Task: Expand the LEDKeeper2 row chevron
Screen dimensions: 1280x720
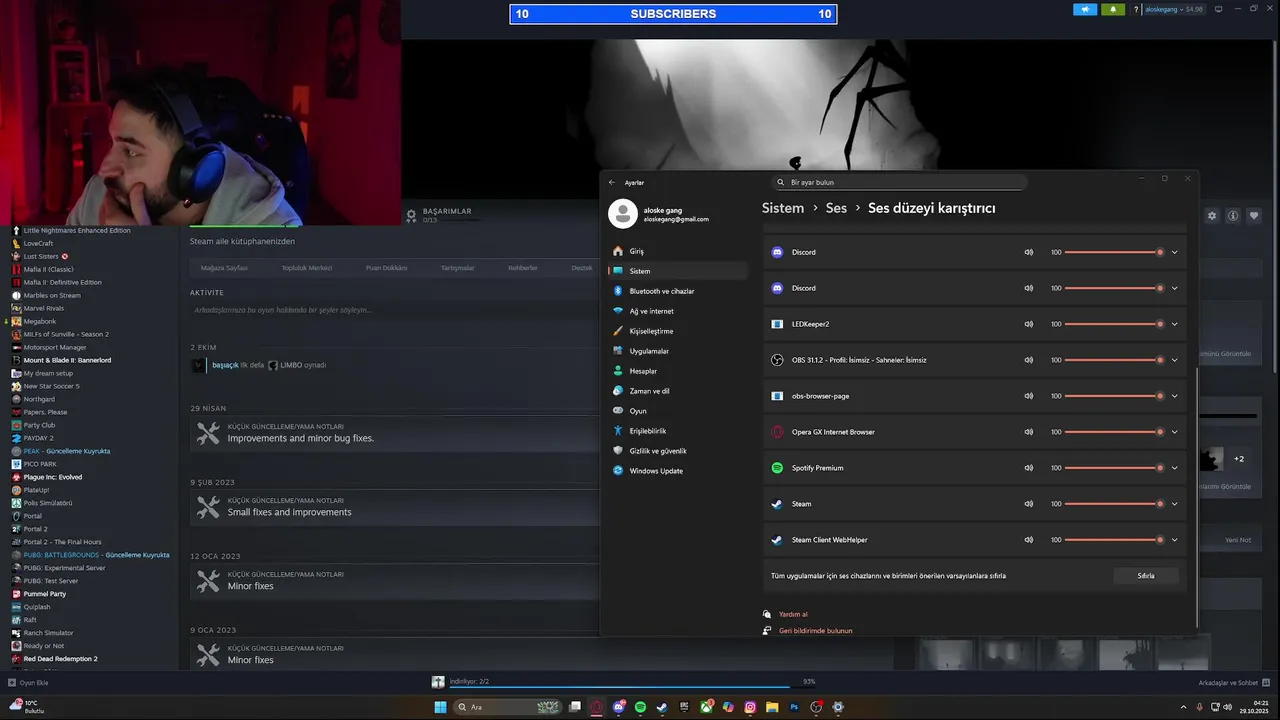Action: pyautogui.click(x=1174, y=324)
